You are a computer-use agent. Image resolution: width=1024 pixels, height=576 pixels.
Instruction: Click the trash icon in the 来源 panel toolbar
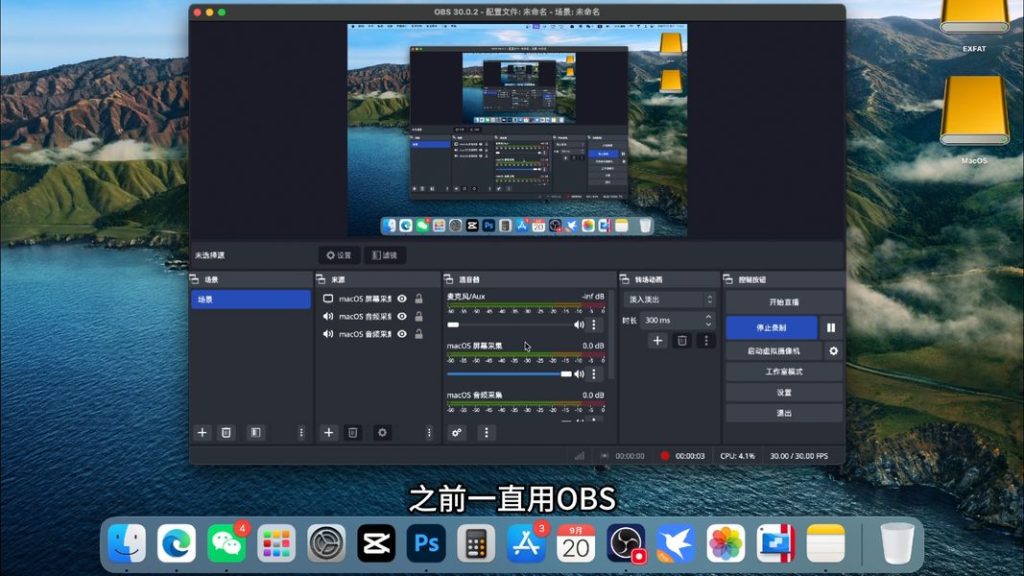[353, 432]
